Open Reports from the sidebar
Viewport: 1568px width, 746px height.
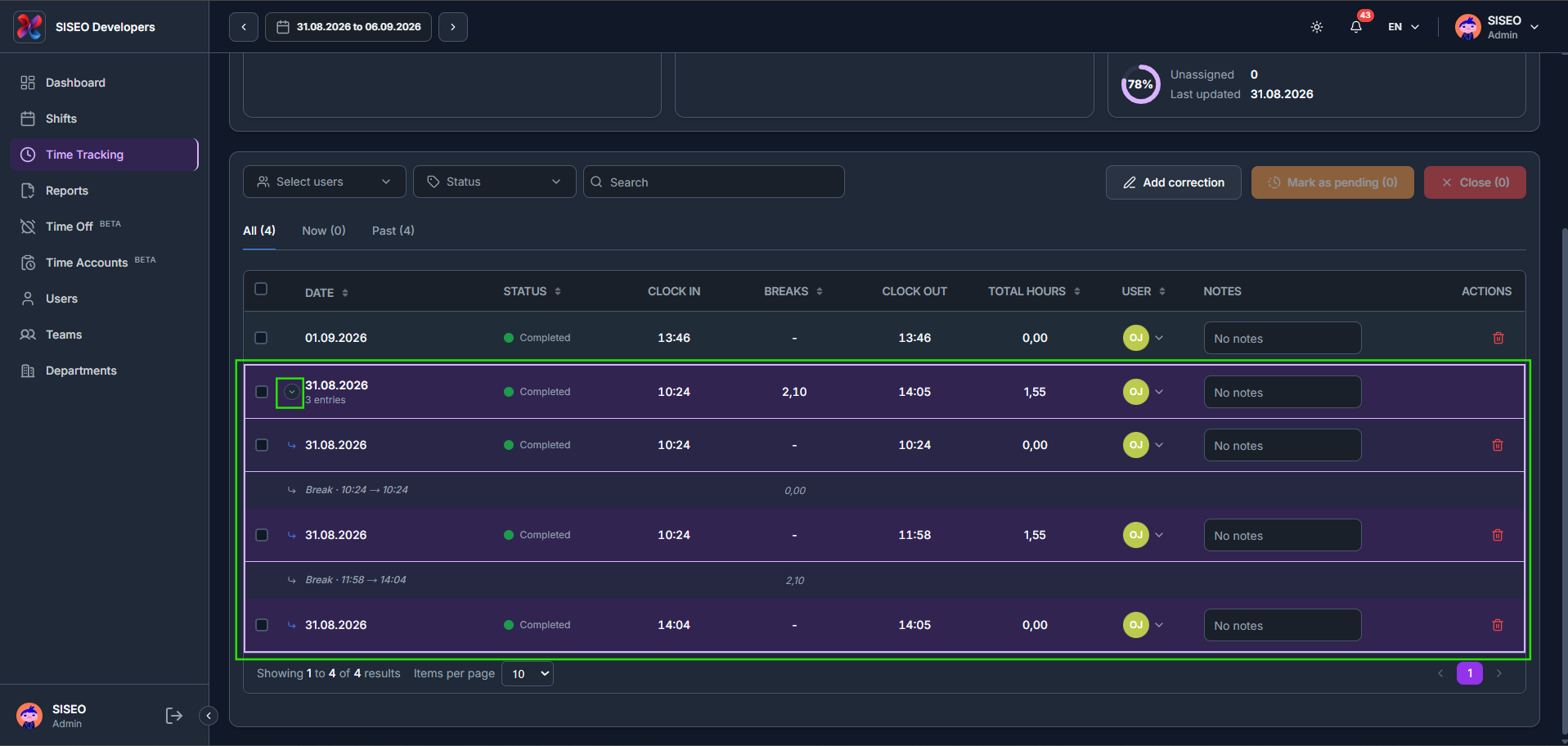pos(104,191)
